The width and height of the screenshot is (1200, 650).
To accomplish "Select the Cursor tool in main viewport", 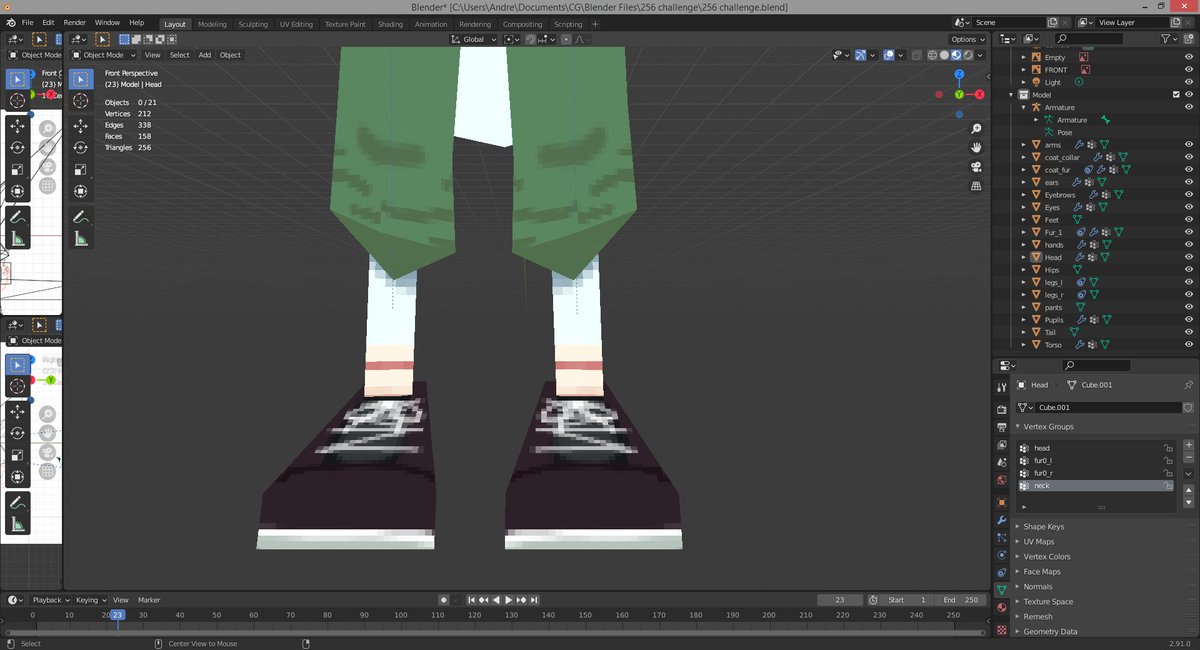I will click(x=81, y=101).
